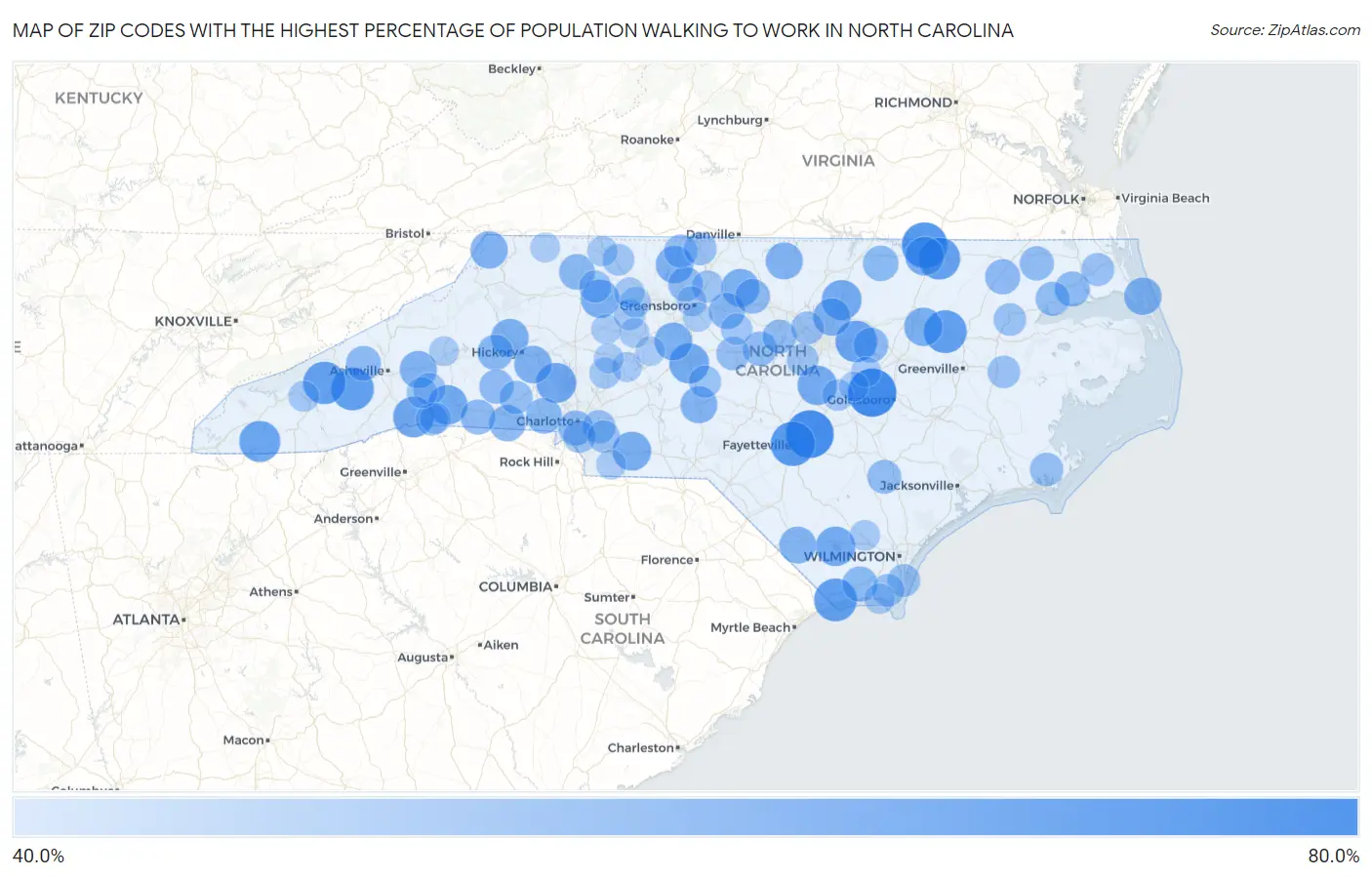Click the Rock Hill city label

pyautogui.click(x=529, y=462)
